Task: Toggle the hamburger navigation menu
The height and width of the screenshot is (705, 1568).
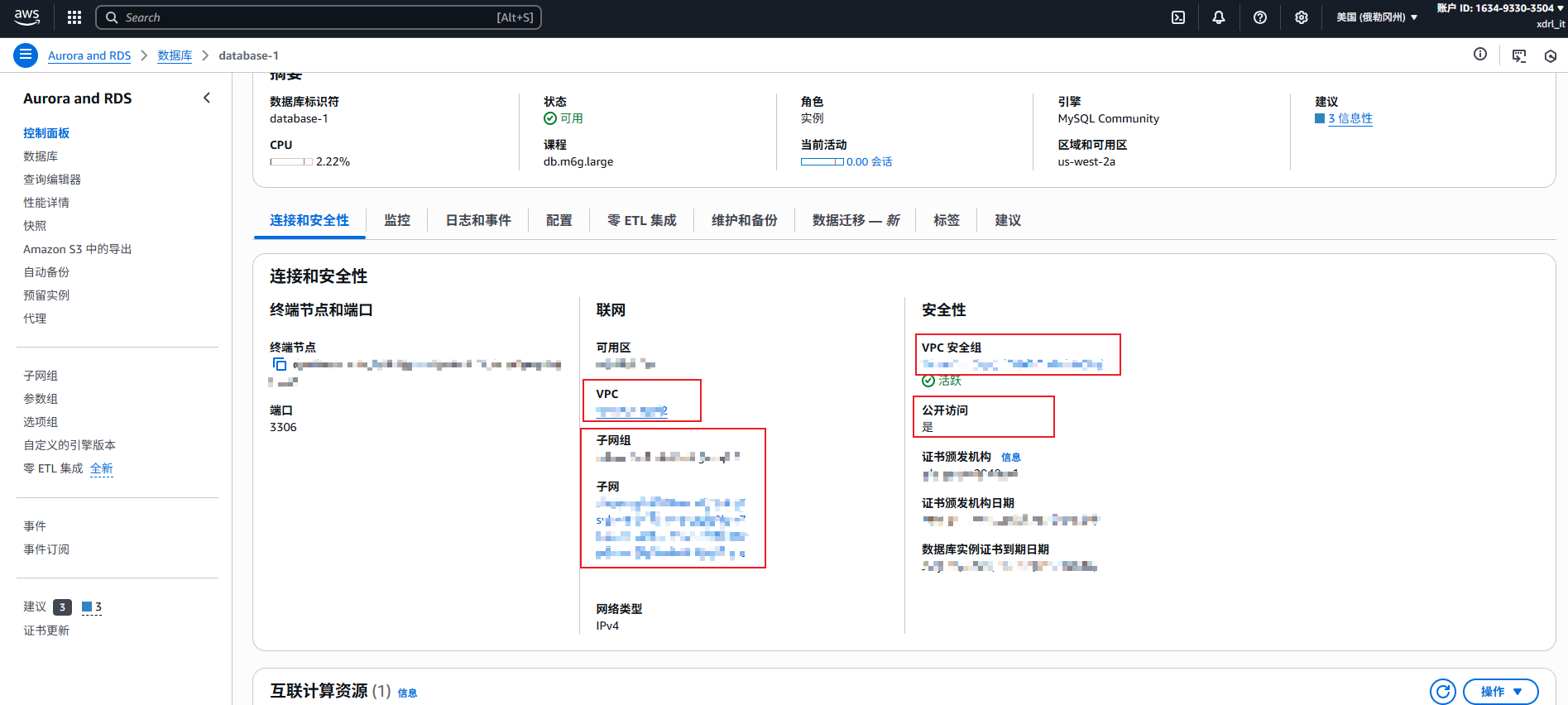Action: (x=26, y=55)
